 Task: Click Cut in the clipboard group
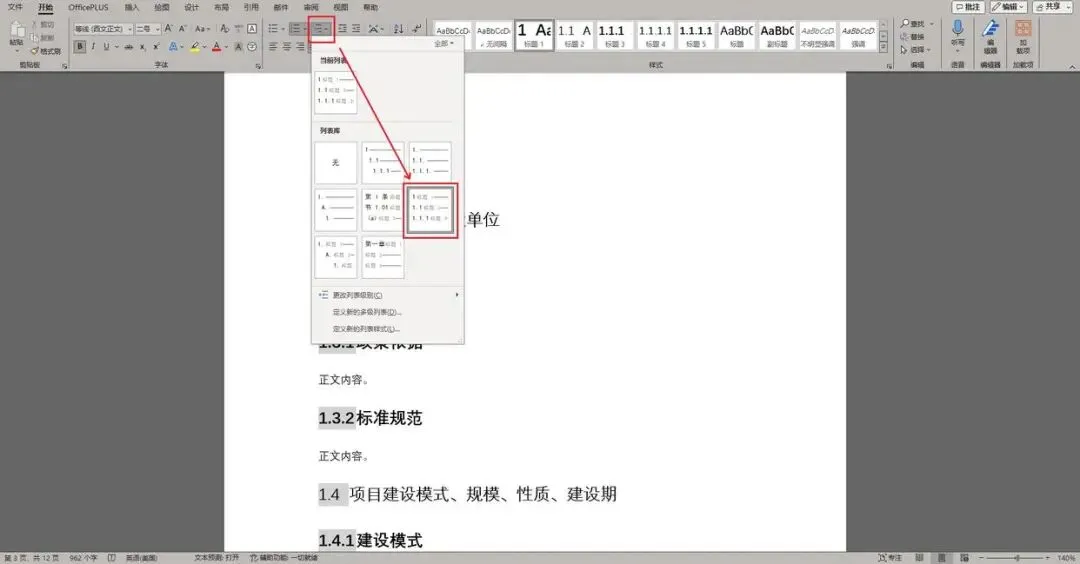coord(43,25)
